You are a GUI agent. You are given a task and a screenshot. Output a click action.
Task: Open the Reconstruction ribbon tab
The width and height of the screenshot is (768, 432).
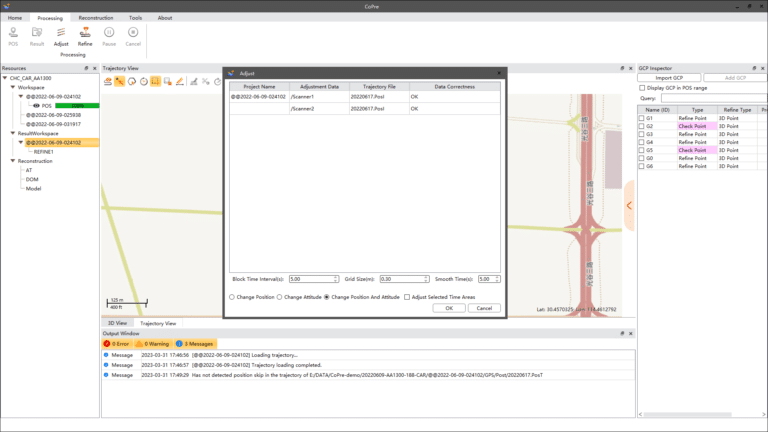[95, 18]
